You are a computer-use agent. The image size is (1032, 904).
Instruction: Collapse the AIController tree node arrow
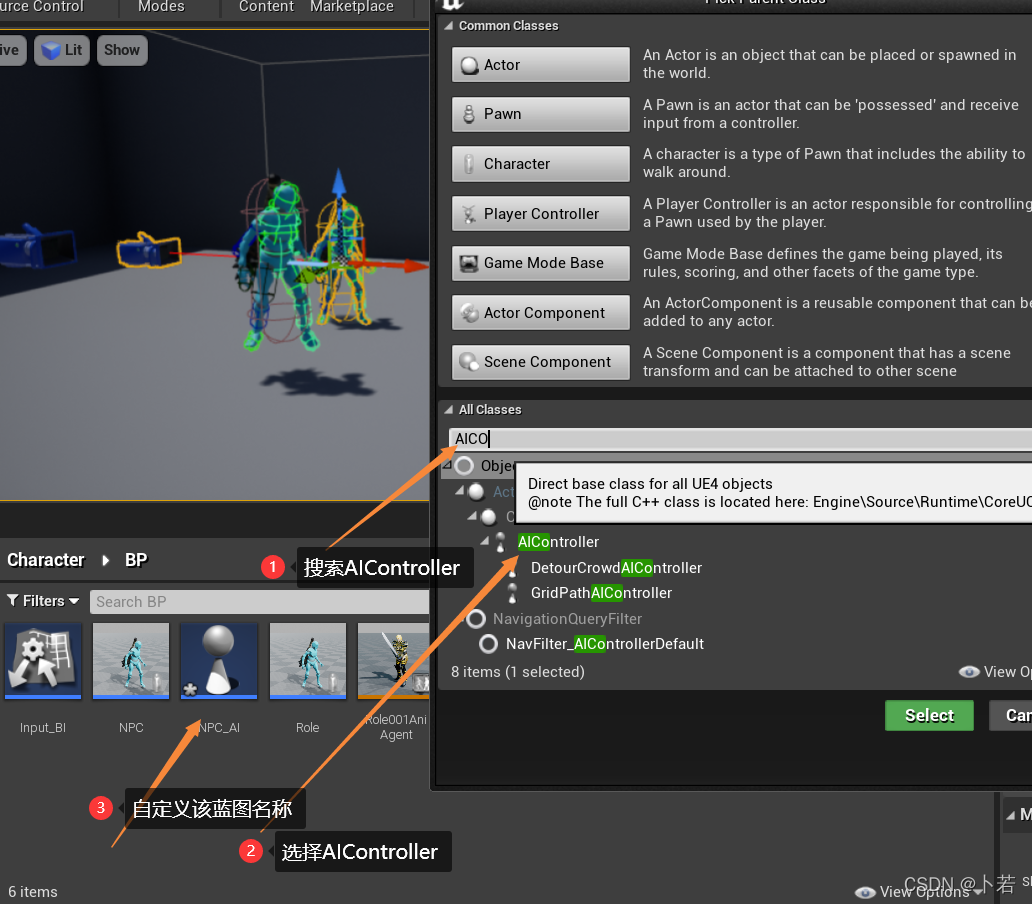point(485,541)
